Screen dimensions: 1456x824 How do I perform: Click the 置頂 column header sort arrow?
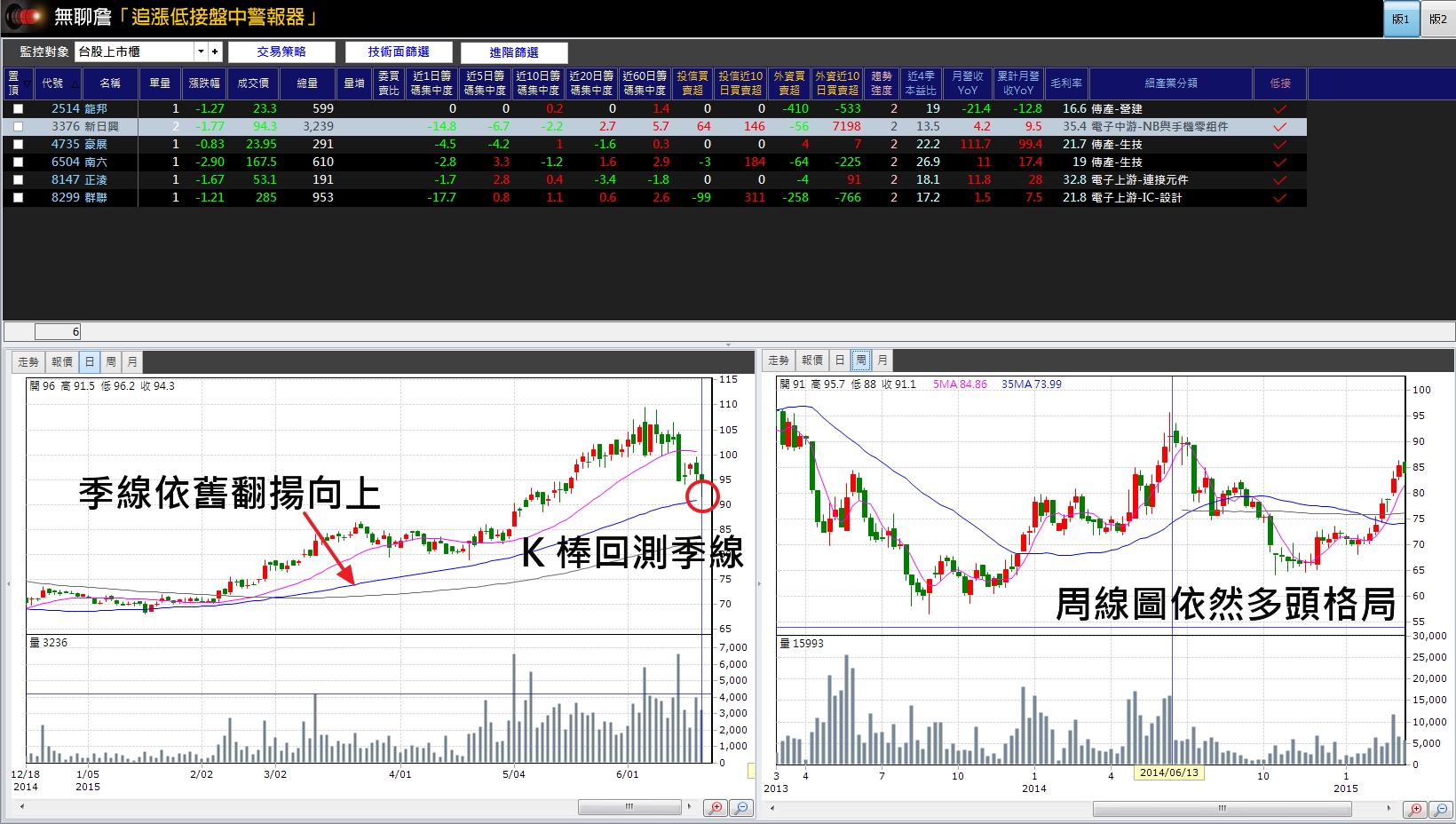point(27,83)
